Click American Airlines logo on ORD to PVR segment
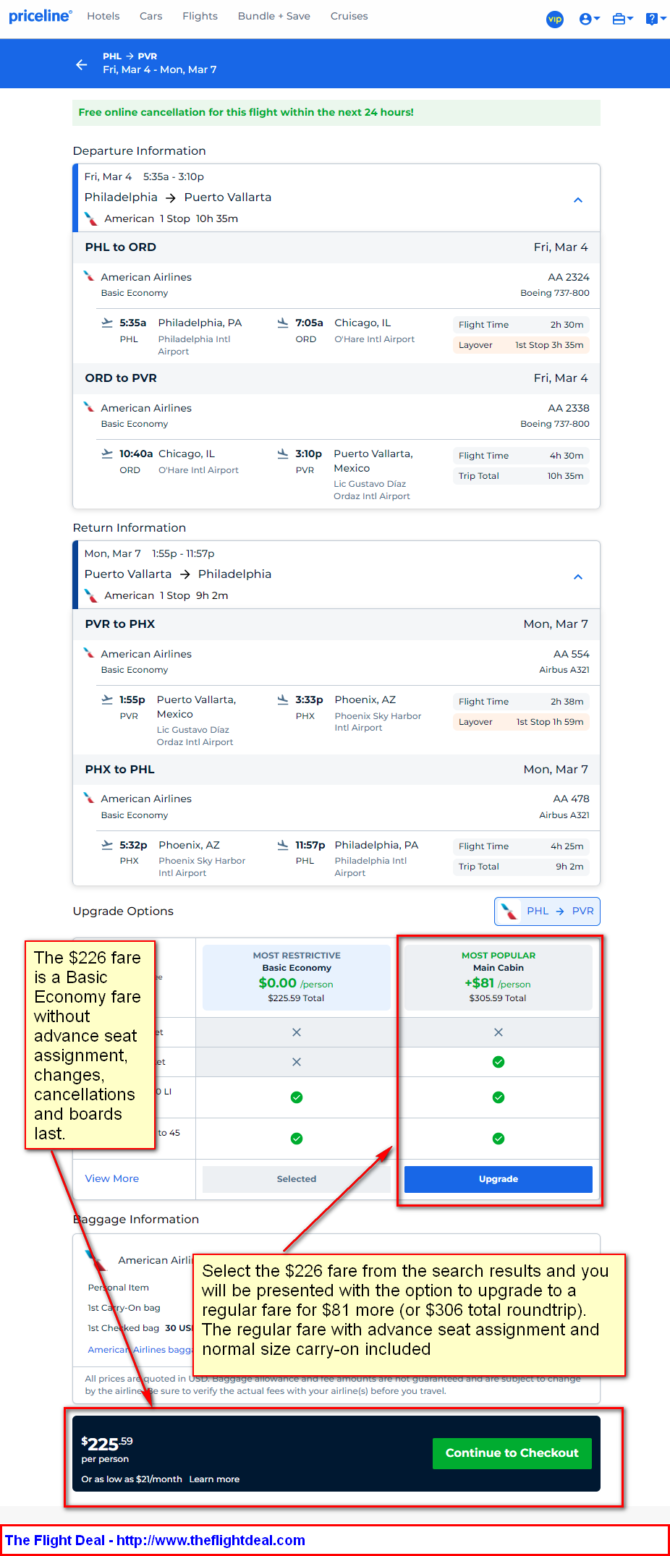Image resolution: width=670 pixels, height=1556 pixels. pos(89,407)
